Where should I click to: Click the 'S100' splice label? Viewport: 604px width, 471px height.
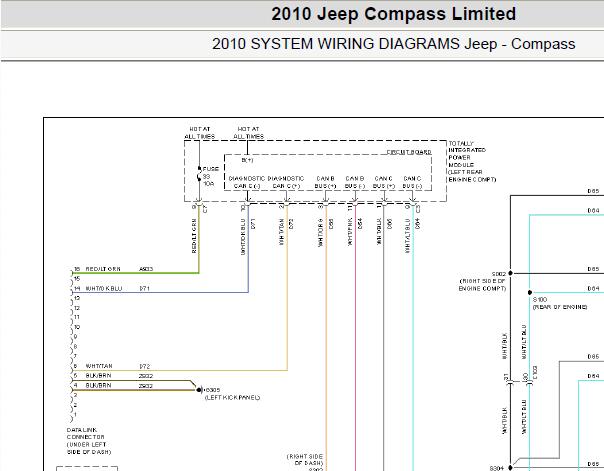click(x=540, y=299)
